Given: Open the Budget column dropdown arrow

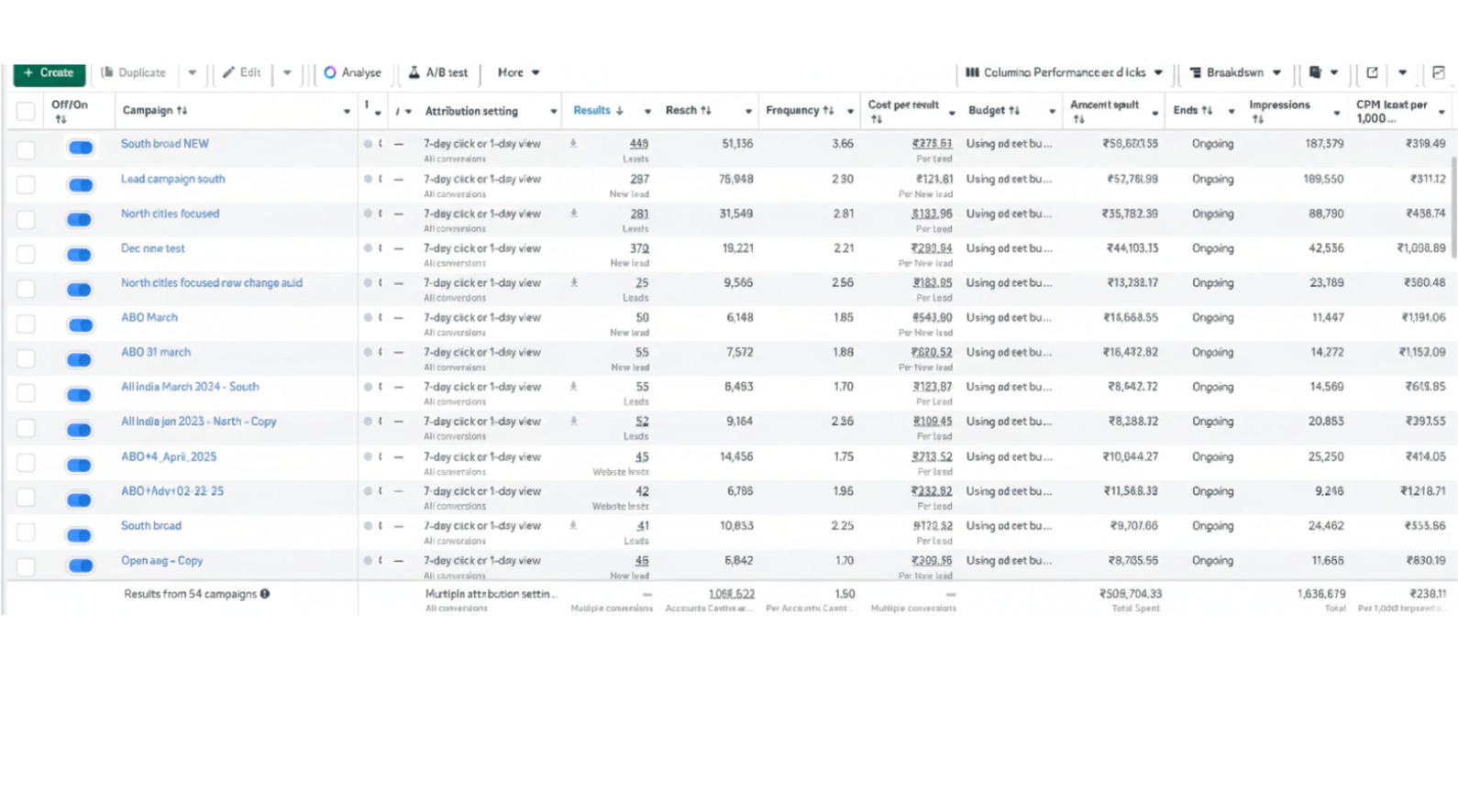Looking at the screenshot, I should pyautogui.click(x=1052, y=112).
